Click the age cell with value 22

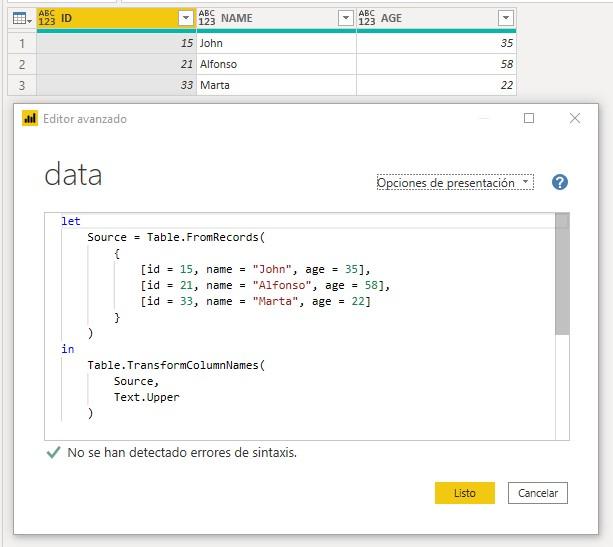pos(436,85)
